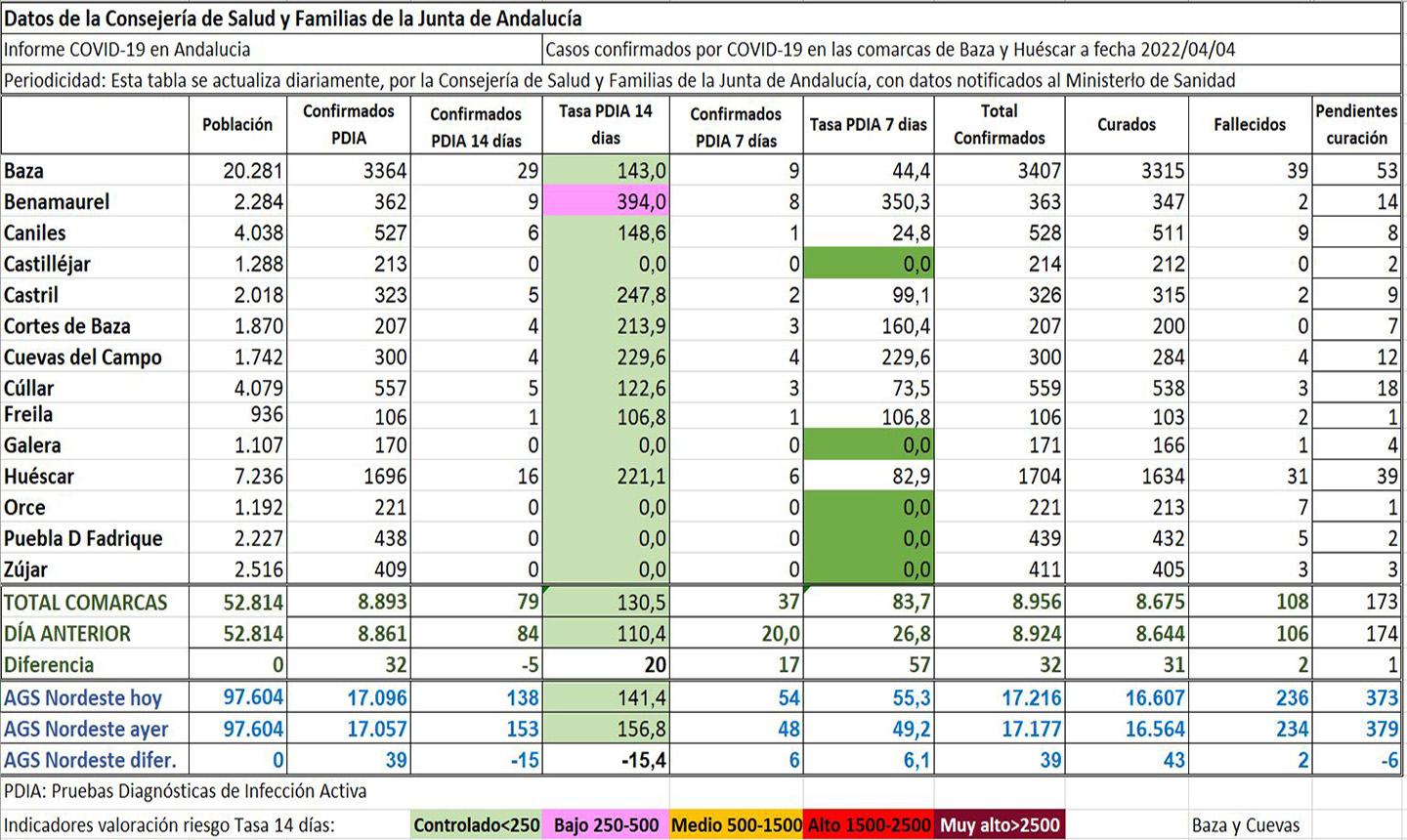This screenshot has height=840, width=1407.
Task: Select the Total Confirmados column header
Action: [x=999, y=125]
